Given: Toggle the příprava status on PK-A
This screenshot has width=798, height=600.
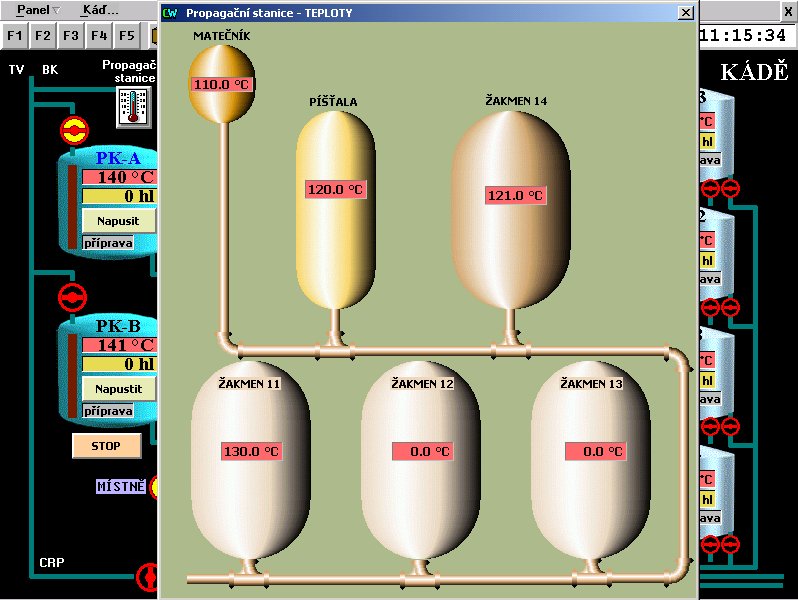Looking at the screenshot, I should pos(108,242).
